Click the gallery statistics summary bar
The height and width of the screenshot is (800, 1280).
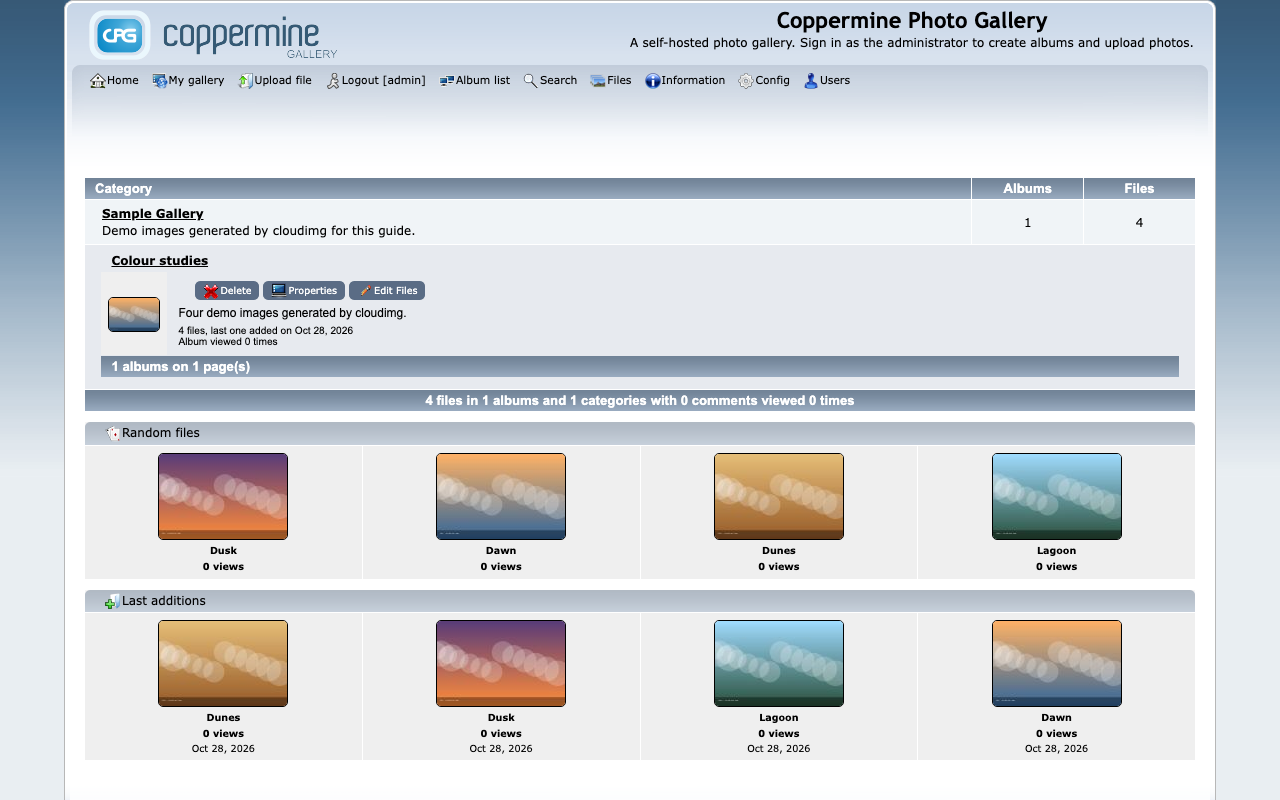pos(640,401)
